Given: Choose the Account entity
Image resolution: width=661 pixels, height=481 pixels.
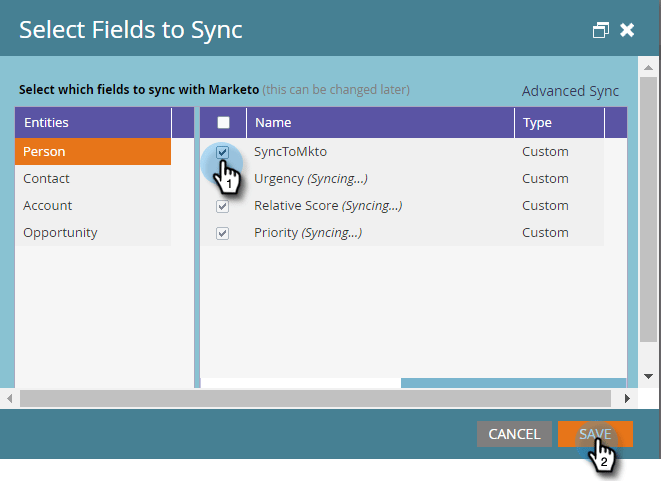Looking at the screenshot, I should [93, 206].
